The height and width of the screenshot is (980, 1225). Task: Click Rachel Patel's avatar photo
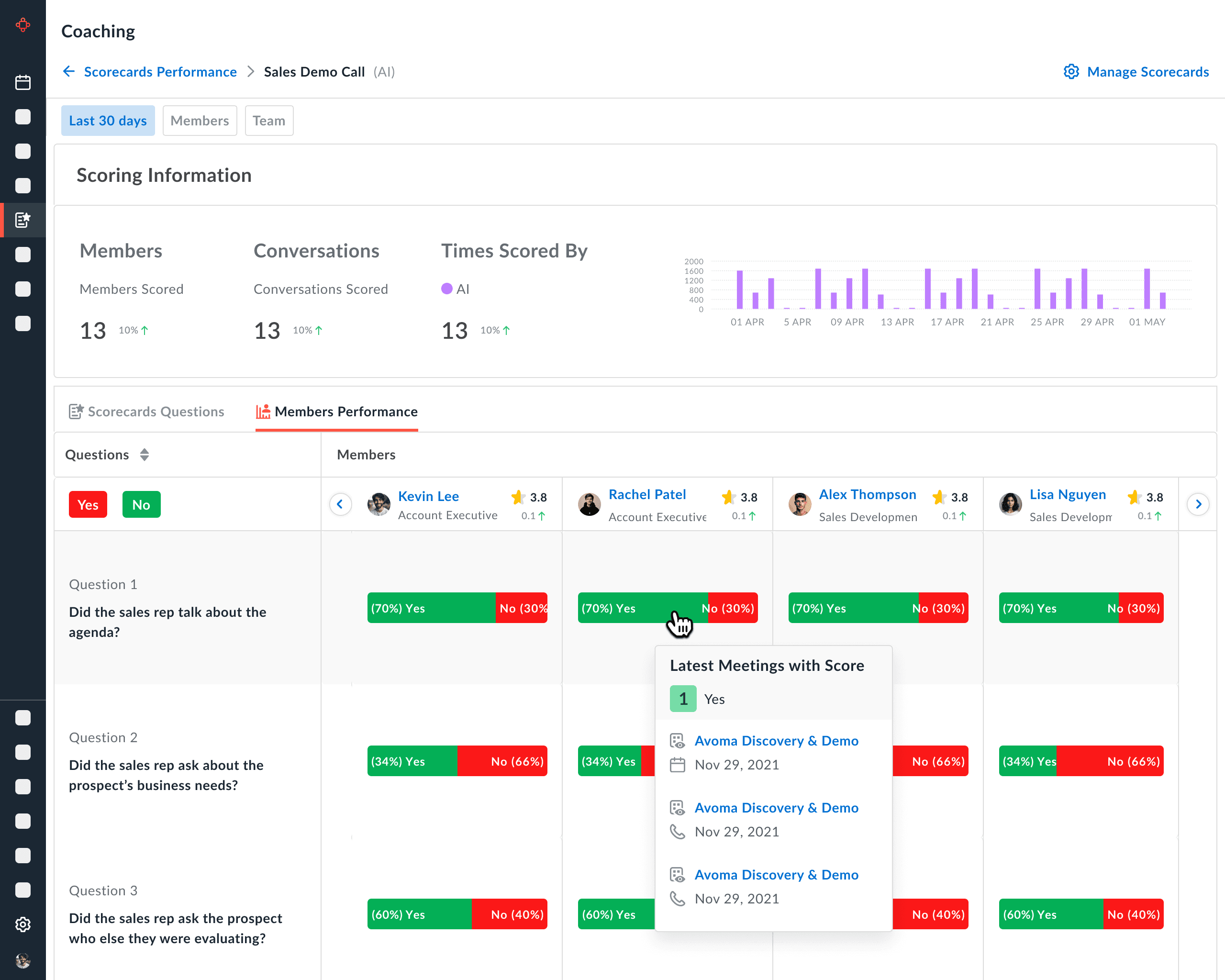589,504
